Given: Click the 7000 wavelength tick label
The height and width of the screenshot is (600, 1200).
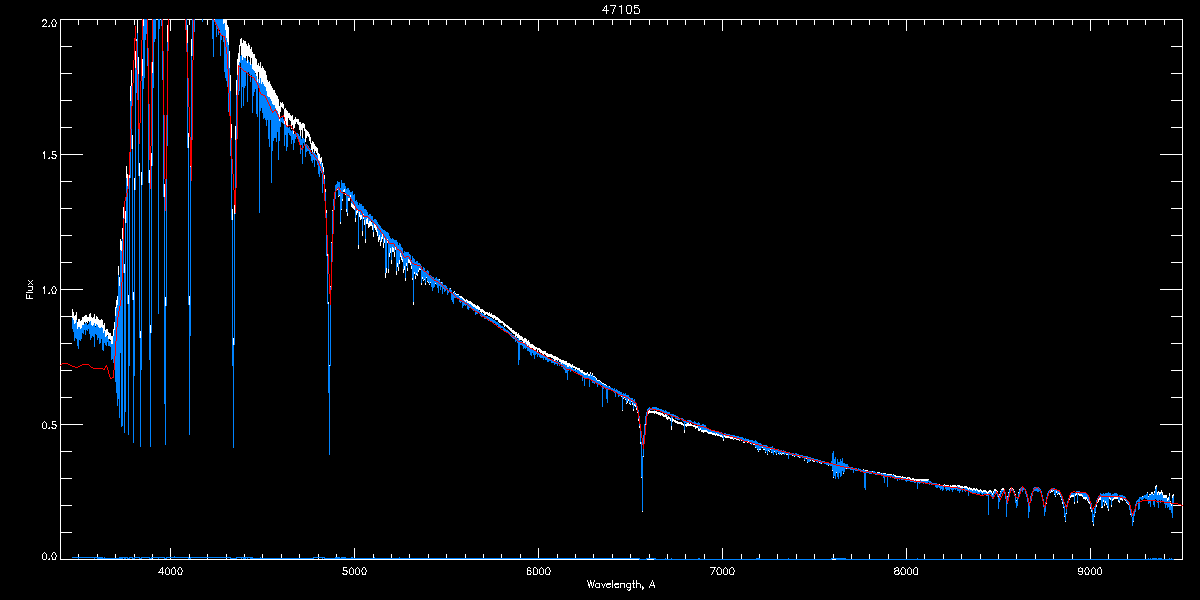Looking at the screenshot, I should click(x=722, y=571).
